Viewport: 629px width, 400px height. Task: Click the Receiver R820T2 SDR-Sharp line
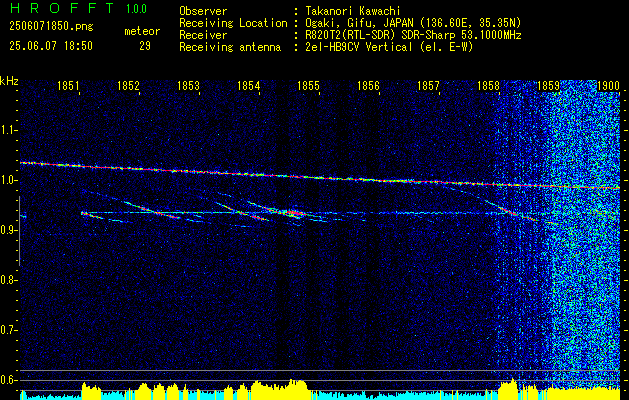point(413,35)
